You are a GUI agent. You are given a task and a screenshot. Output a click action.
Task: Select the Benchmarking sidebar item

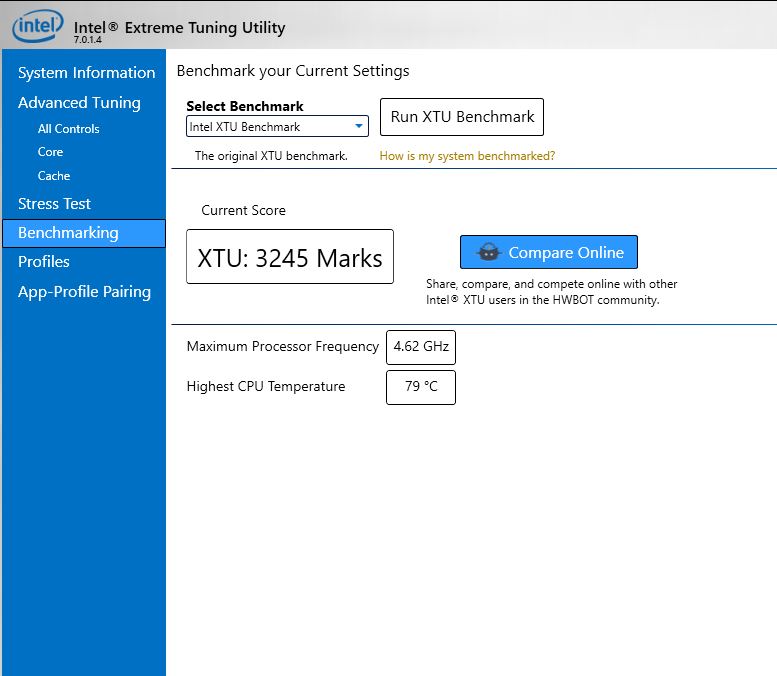68,233
